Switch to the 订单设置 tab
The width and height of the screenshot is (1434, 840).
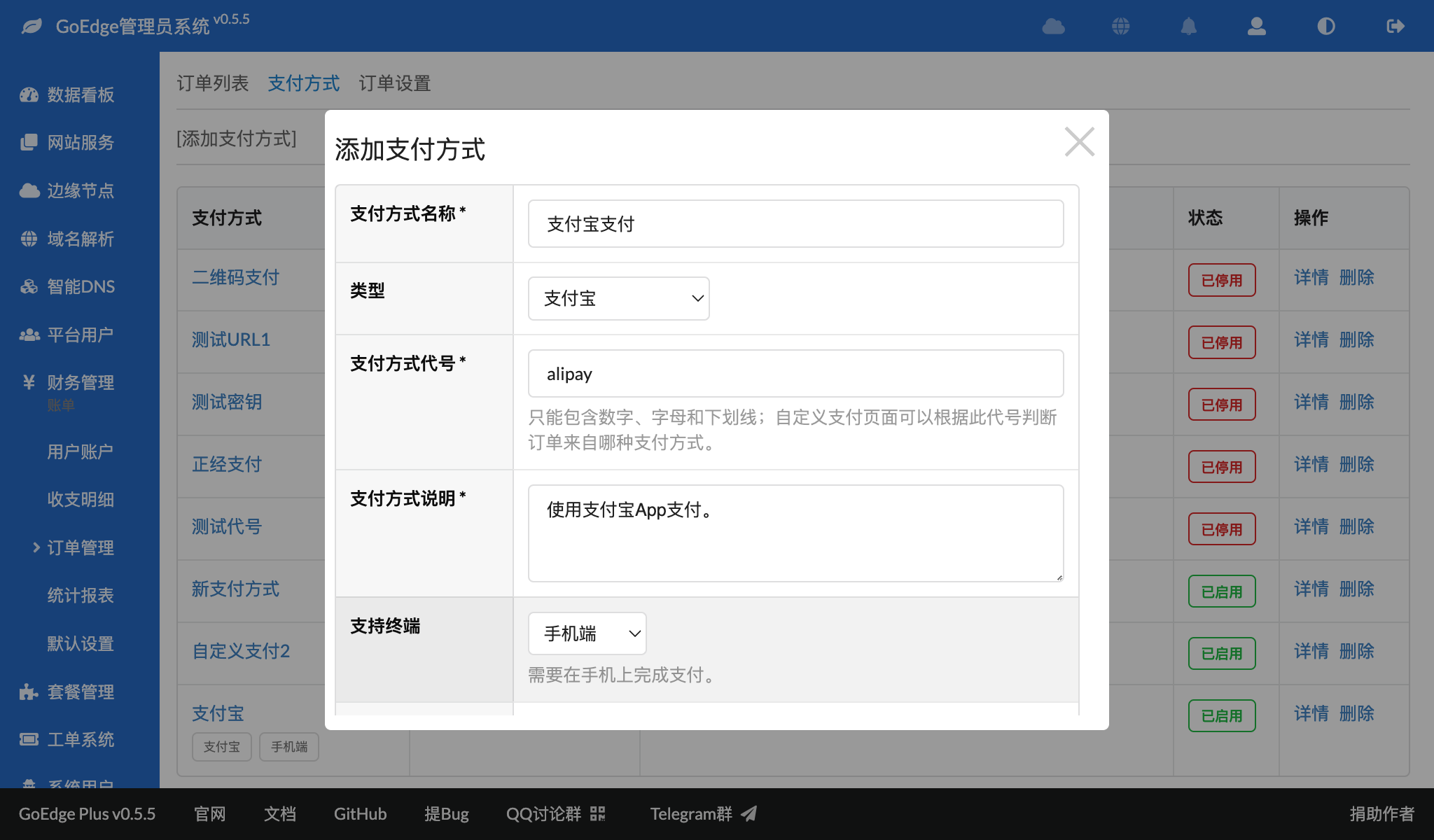[395, 83]
